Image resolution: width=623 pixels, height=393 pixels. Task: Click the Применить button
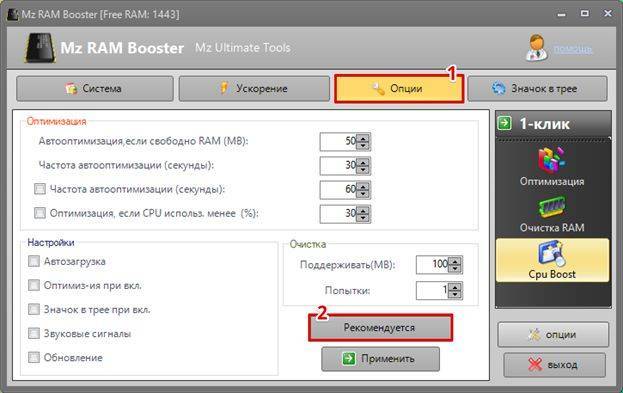(x=380, y=358)
